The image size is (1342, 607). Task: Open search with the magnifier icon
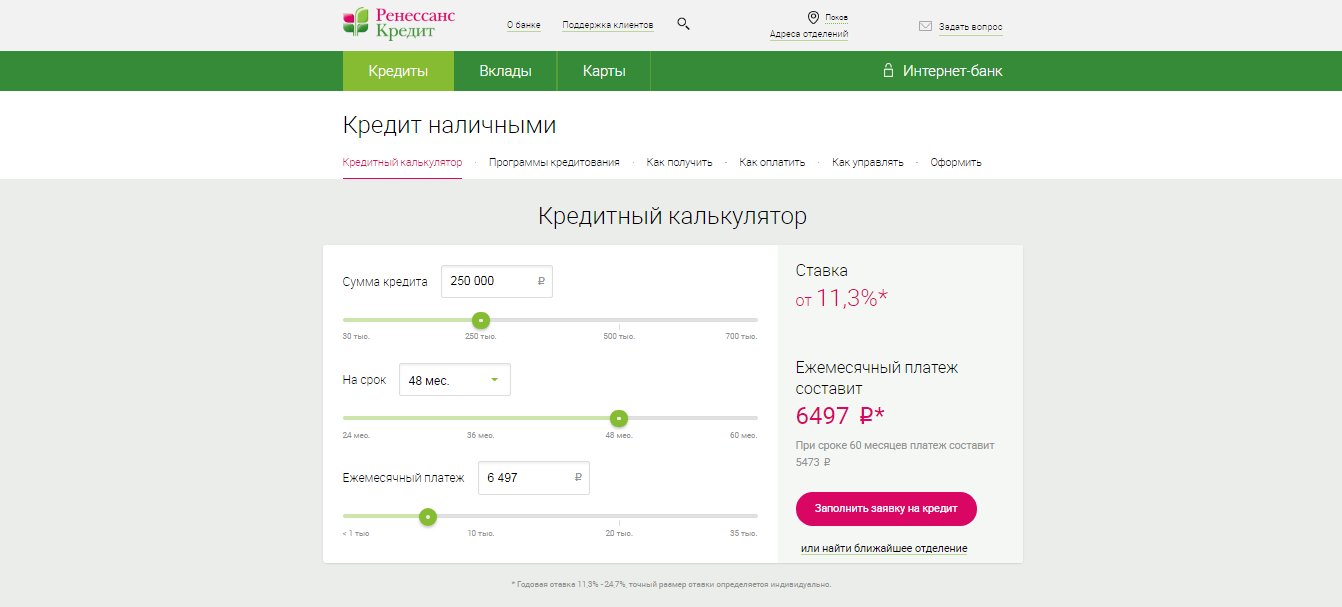tap(683, 24)
